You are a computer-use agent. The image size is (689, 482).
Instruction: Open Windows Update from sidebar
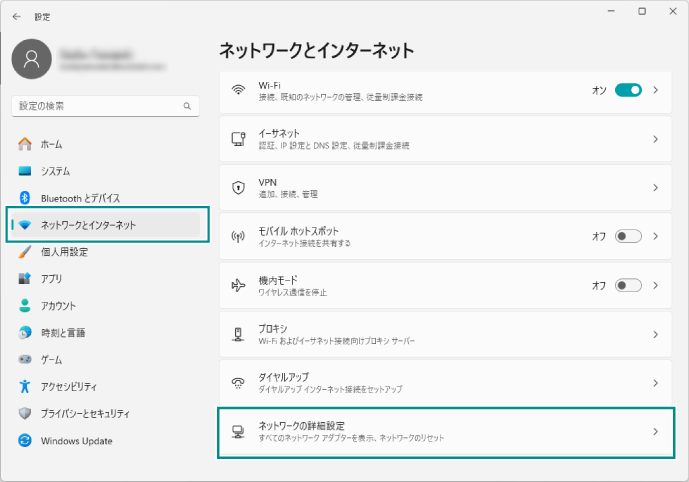(76, 441)
